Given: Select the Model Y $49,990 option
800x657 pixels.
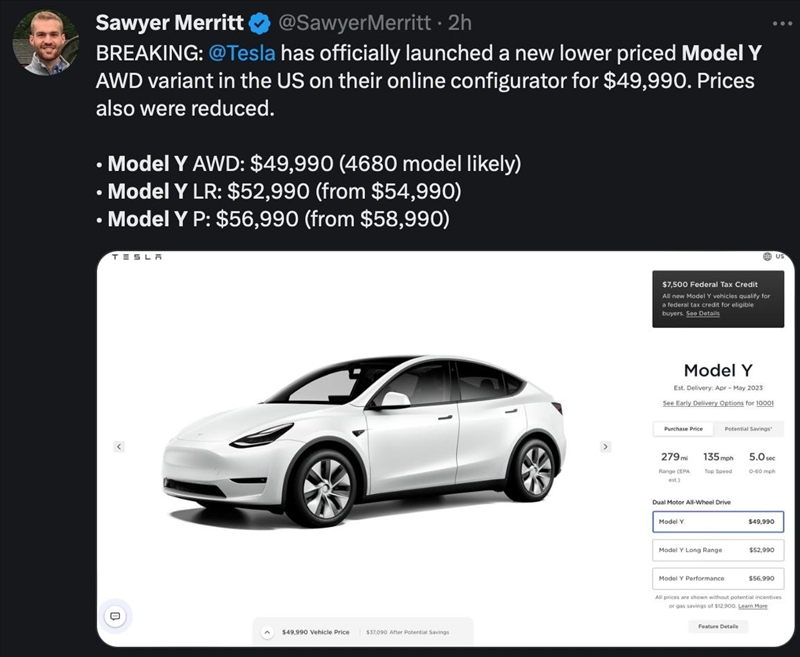Looking at the screenshot, I should pyautogui.click(x=716, y=522).
